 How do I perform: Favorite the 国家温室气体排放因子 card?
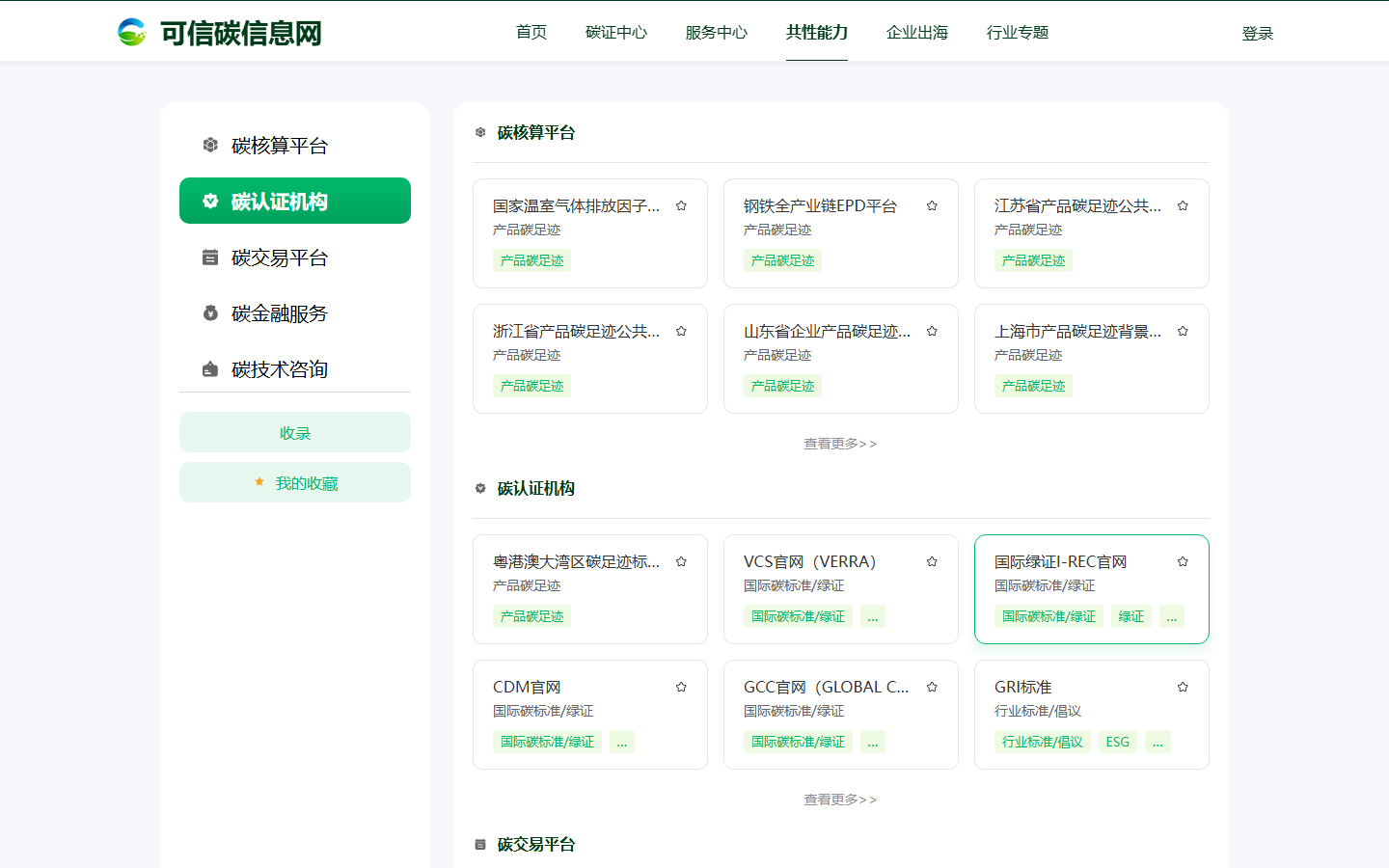681,205
